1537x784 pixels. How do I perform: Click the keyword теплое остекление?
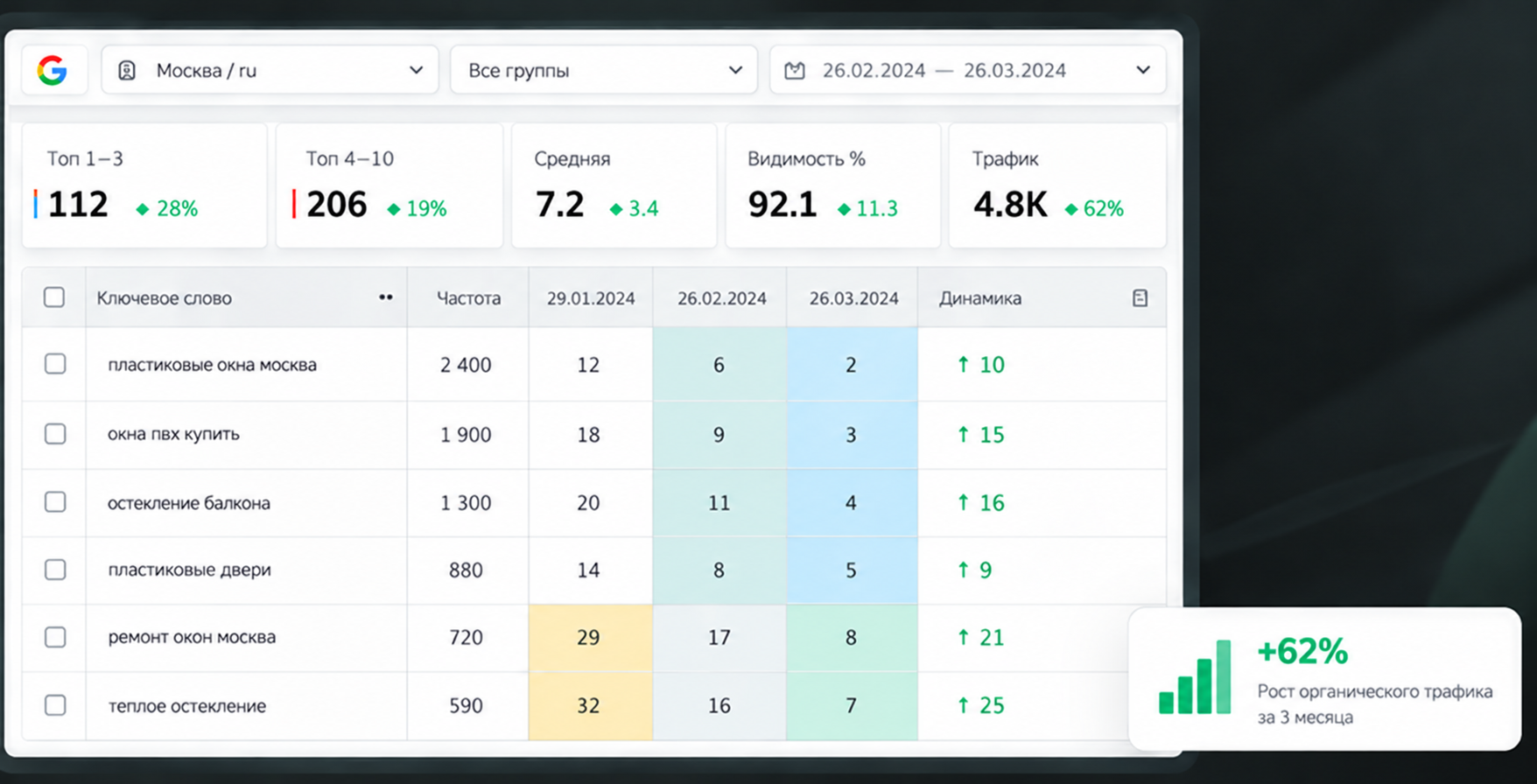(186, 706)
